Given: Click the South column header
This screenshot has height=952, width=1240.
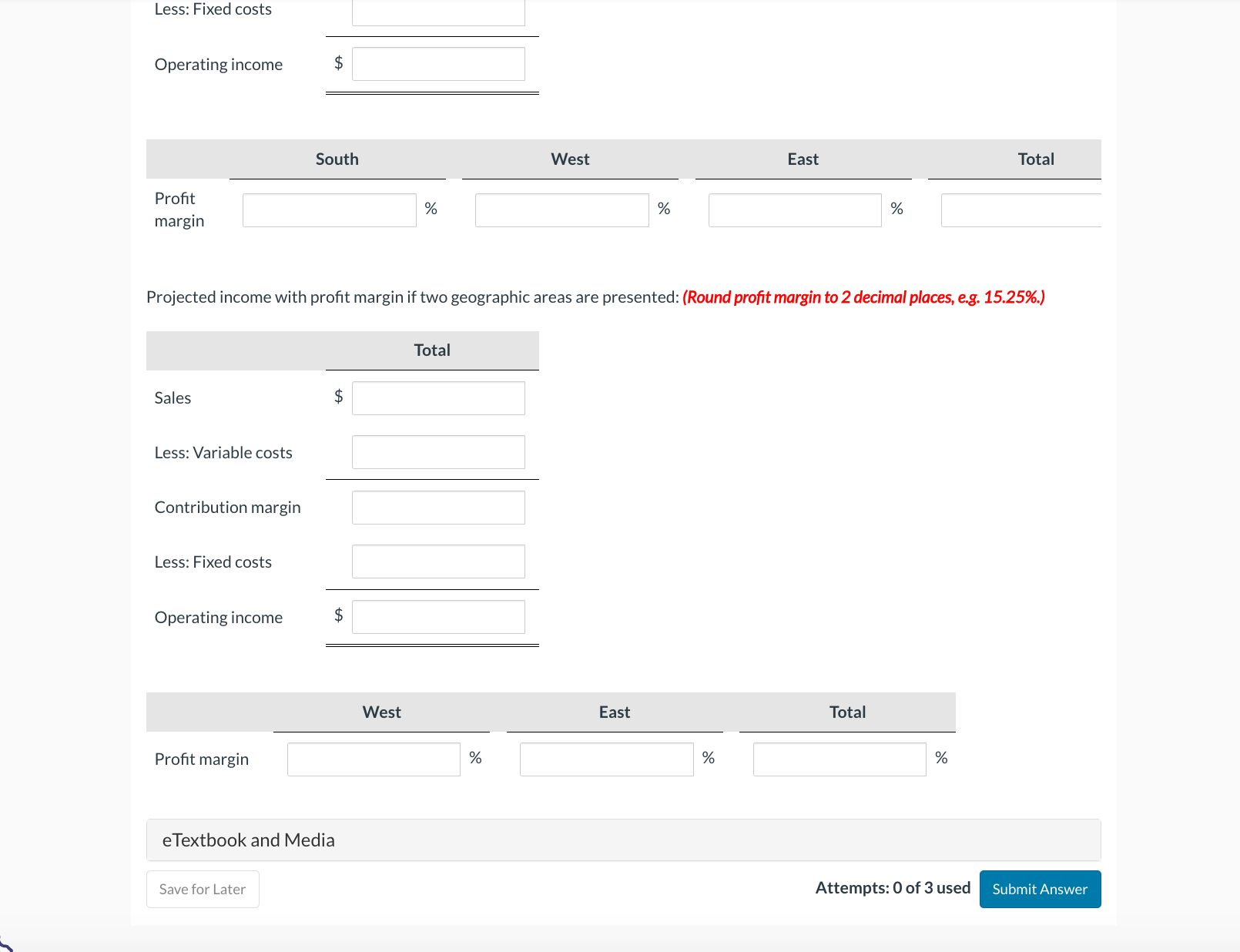Looking at the screenshot, I should point(337,159).
